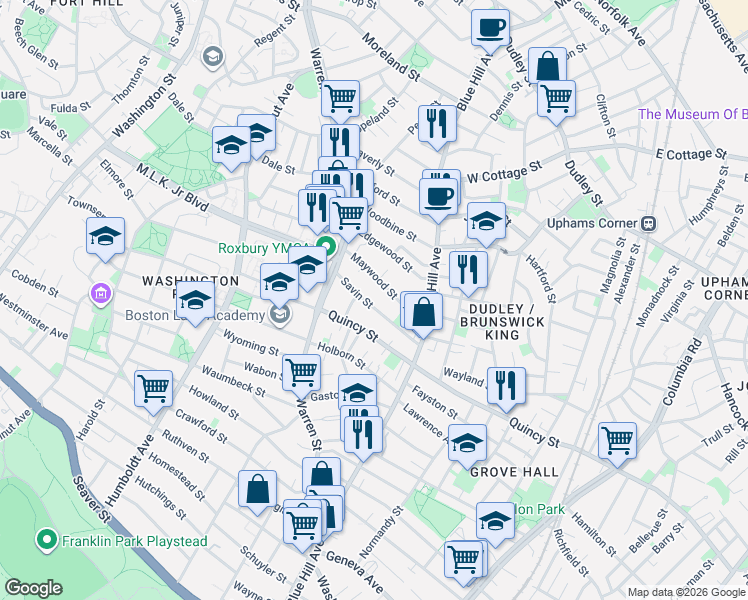This screenshot has height=600, width=748.
Task: Click the Franklin Park Playstead green pin
Action: click(46, 541)
